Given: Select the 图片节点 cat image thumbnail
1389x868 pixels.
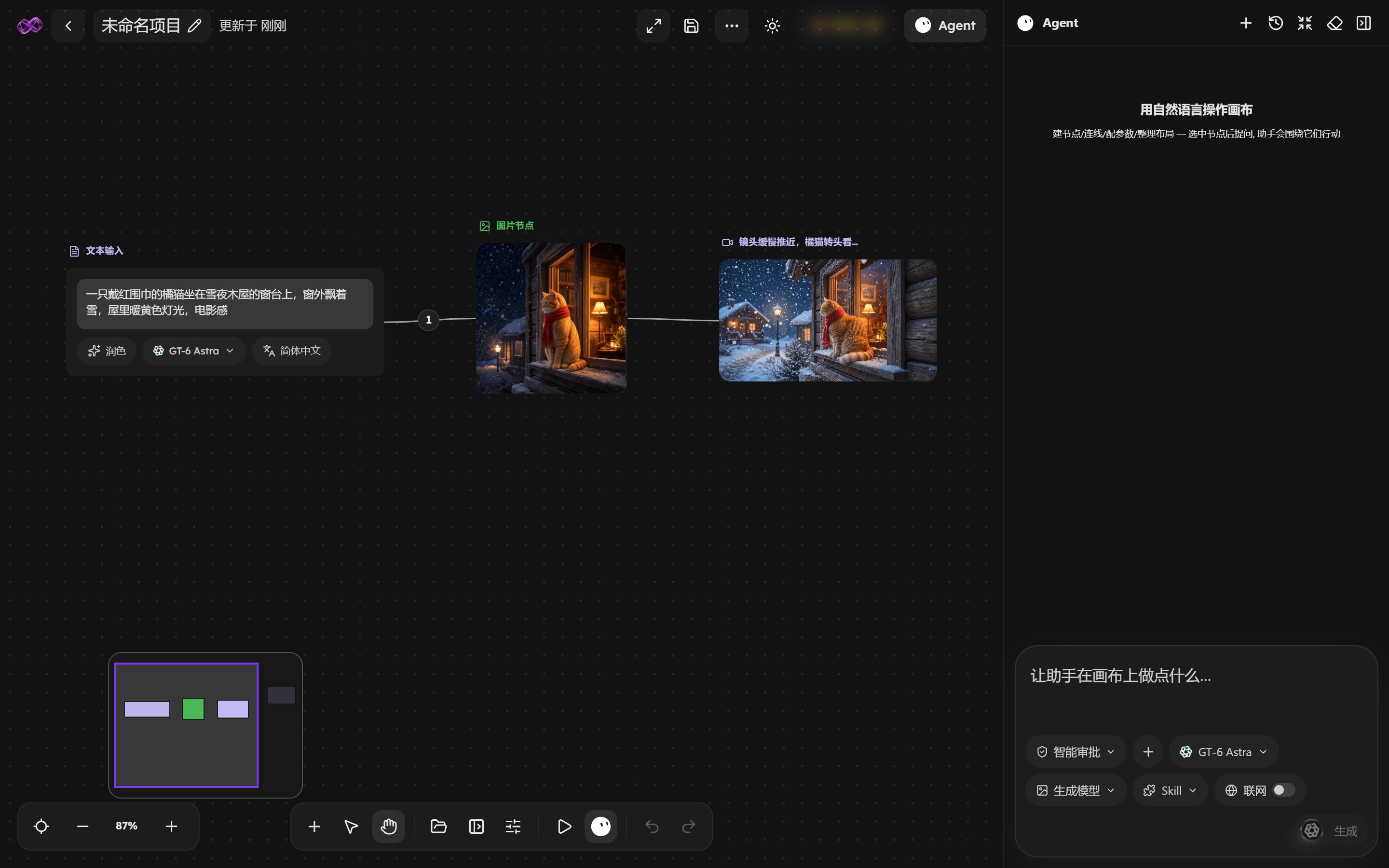Looking at the screenshot, I should coord(551,318).
